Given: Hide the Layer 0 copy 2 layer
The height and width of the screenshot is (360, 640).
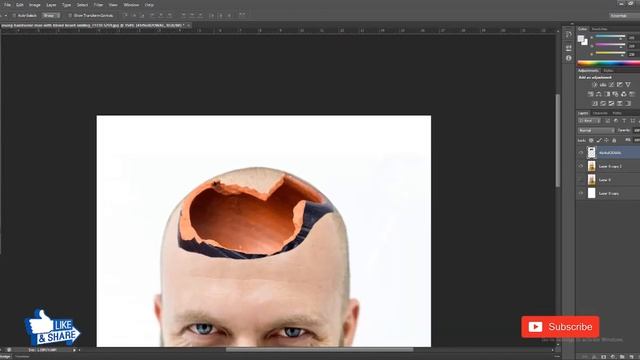Looking at the screenshot, I should [581, 166].
